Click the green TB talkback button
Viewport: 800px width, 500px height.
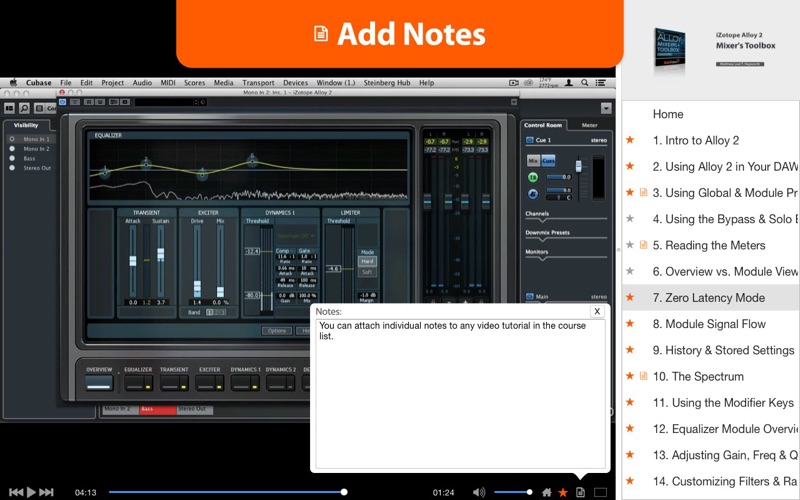pyautogui.click(x=533, y=177)
